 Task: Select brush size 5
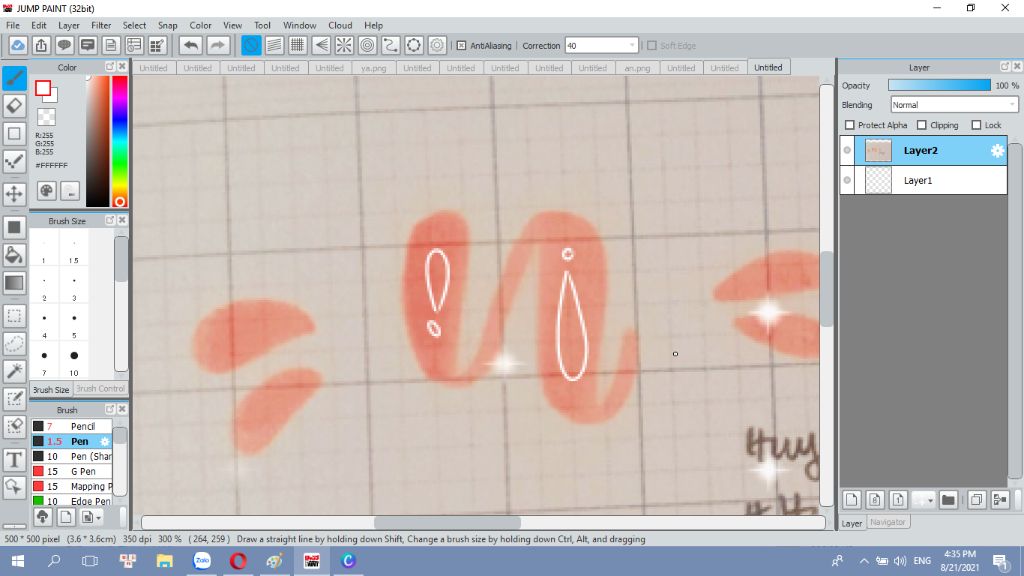pyautogui.click(x=74, y=324)
